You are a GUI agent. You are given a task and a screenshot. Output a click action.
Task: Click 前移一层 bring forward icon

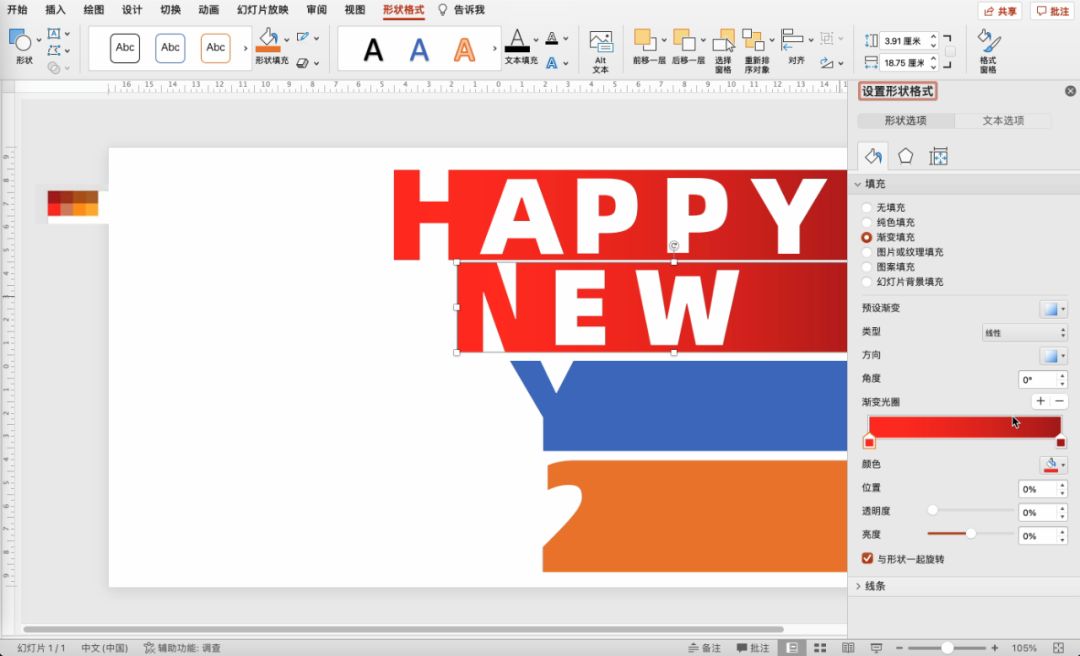[644, 40]
